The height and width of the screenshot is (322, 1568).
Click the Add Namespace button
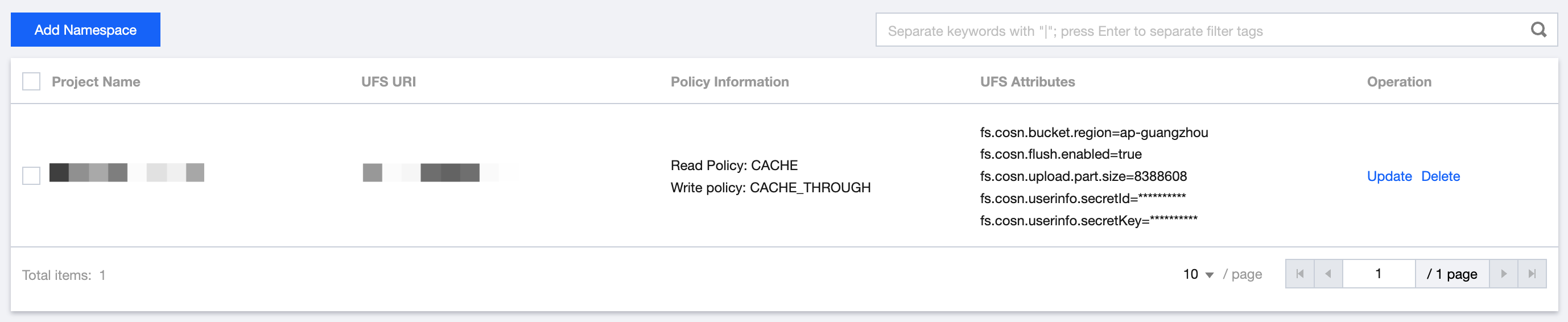tap(85, 30)
